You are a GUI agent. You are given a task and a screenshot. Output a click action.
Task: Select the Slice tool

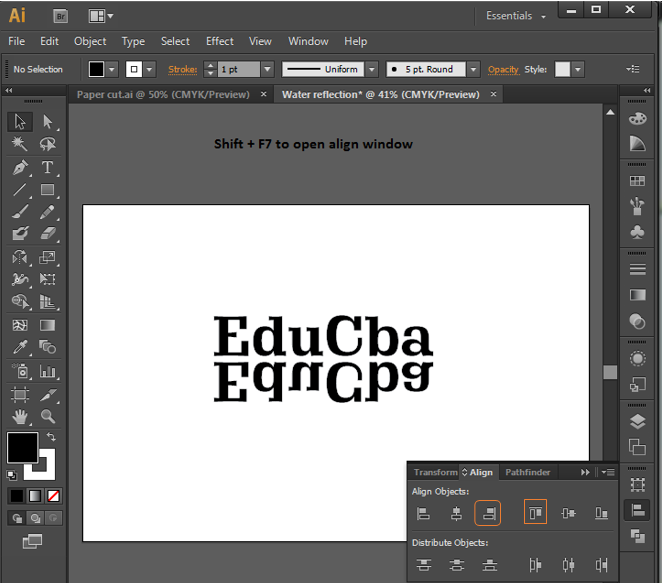[x=48, y=395]
